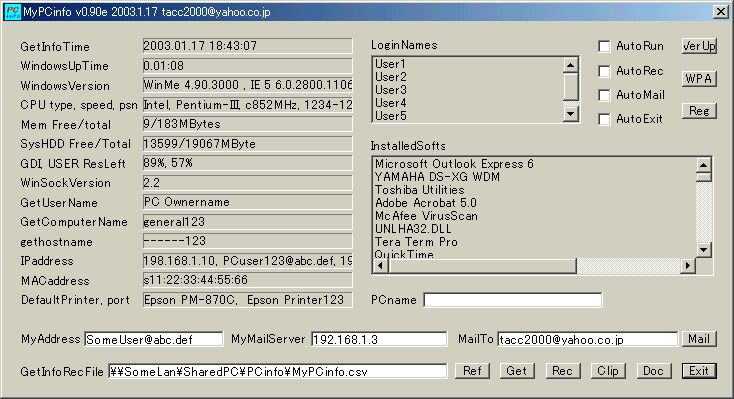Image resolution: width=734 pixels, height=399 pixels.
Task: Click InstalledSofts scroll down arrow
Action: 704,250
